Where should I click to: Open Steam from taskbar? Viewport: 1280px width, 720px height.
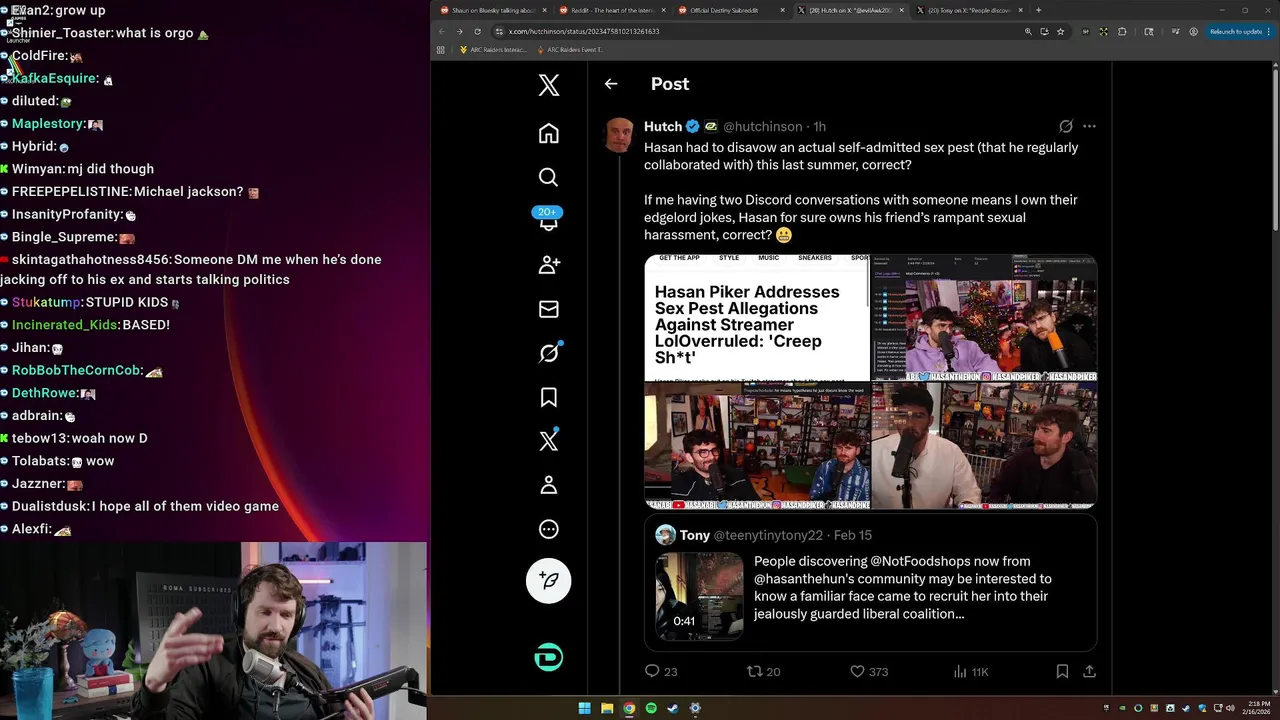673,708
